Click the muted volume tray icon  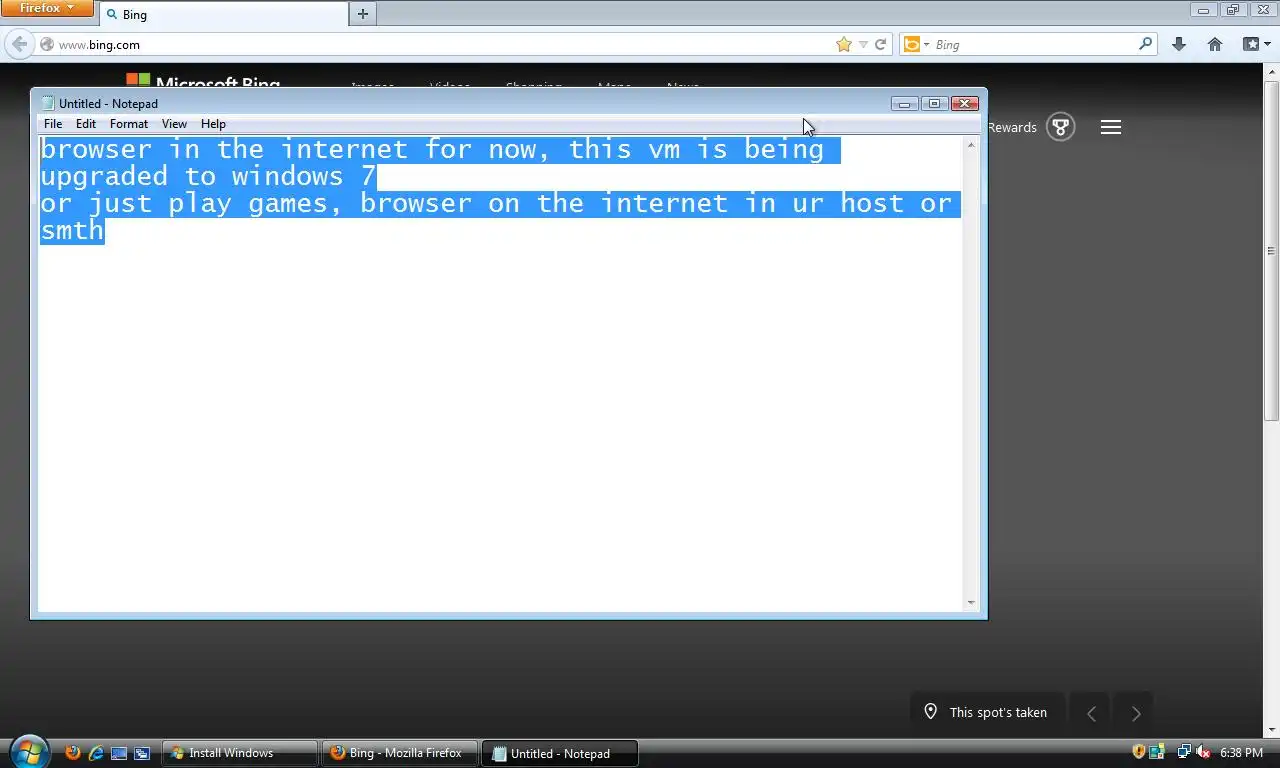(1203, 752)
